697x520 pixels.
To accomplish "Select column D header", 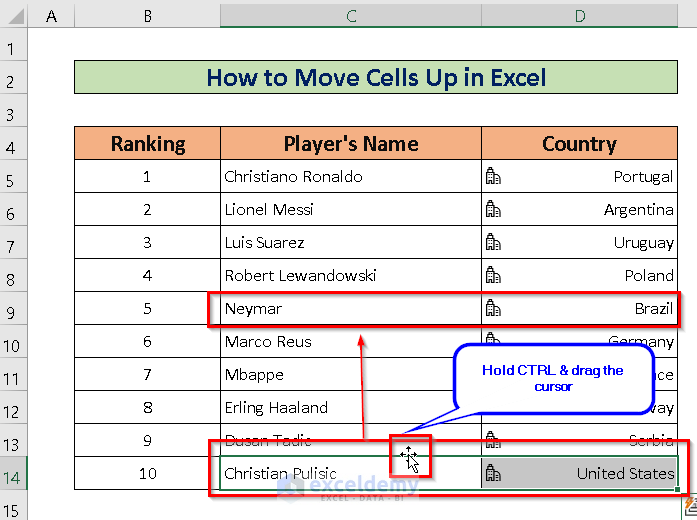I will 580,16.
